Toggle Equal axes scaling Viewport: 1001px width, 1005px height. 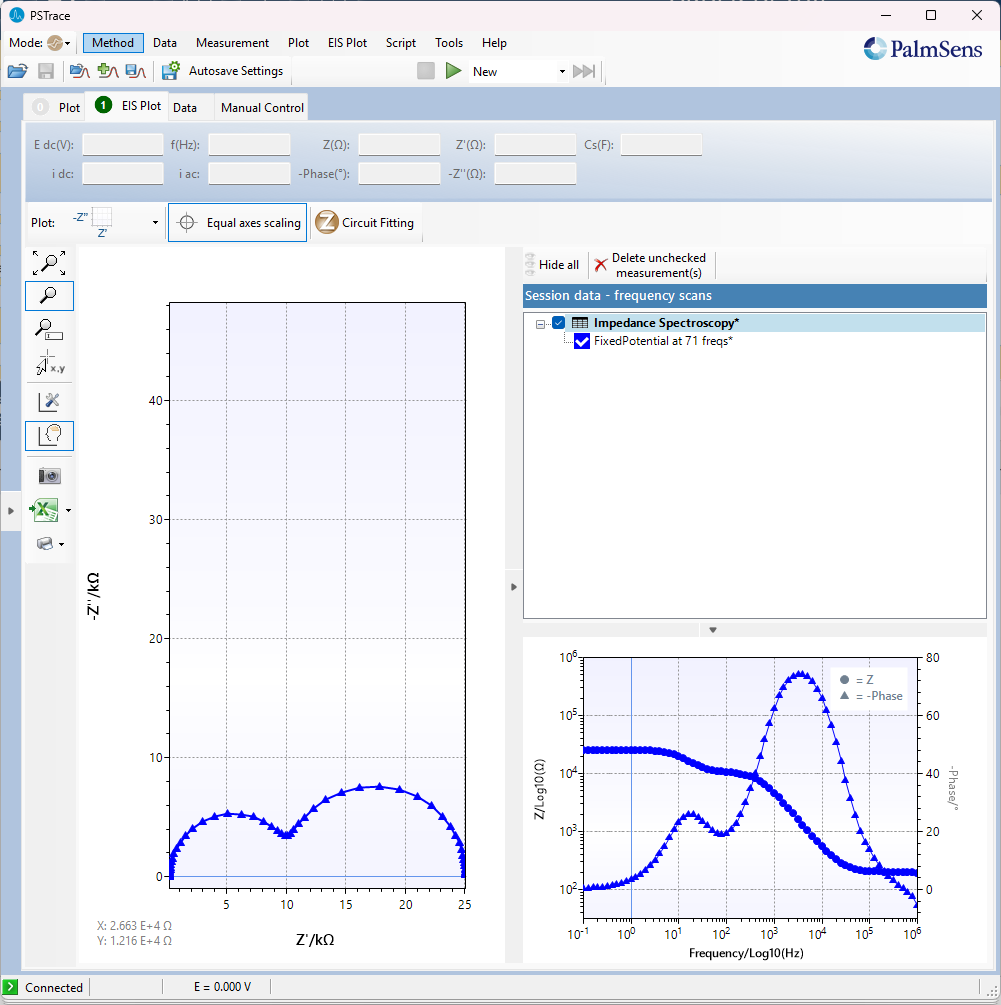click(238, 222)
